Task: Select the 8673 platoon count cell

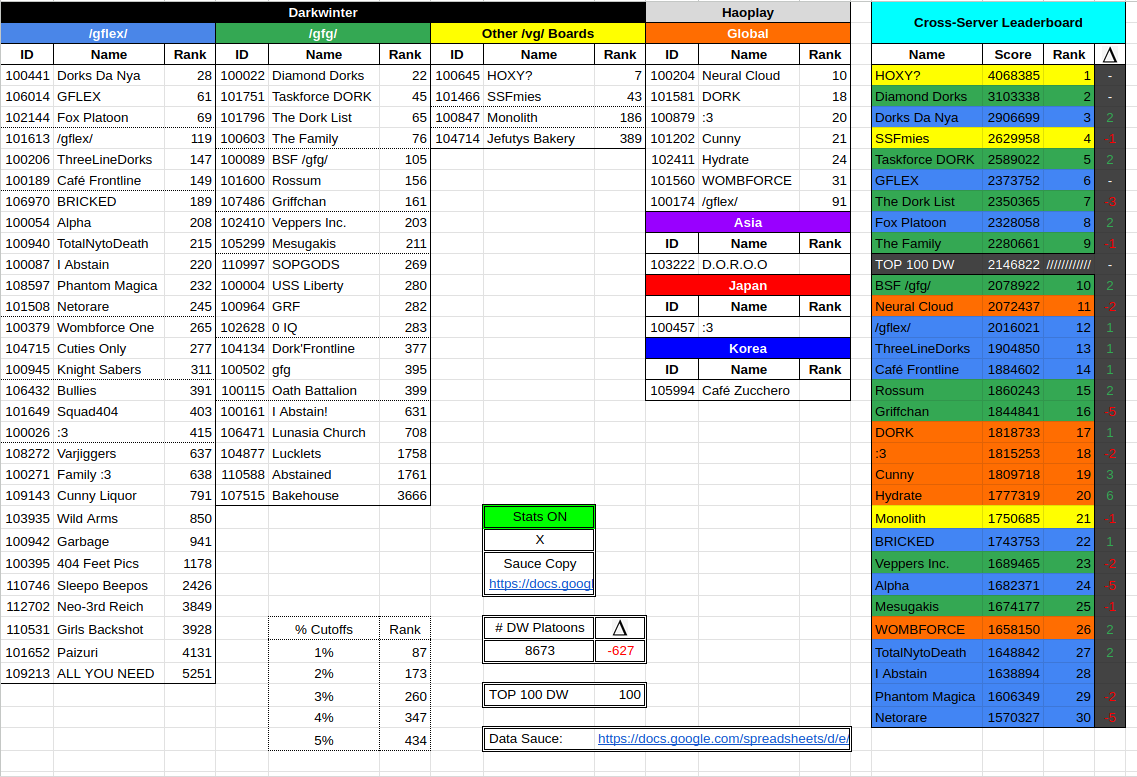Action: [x=539, y=651]
